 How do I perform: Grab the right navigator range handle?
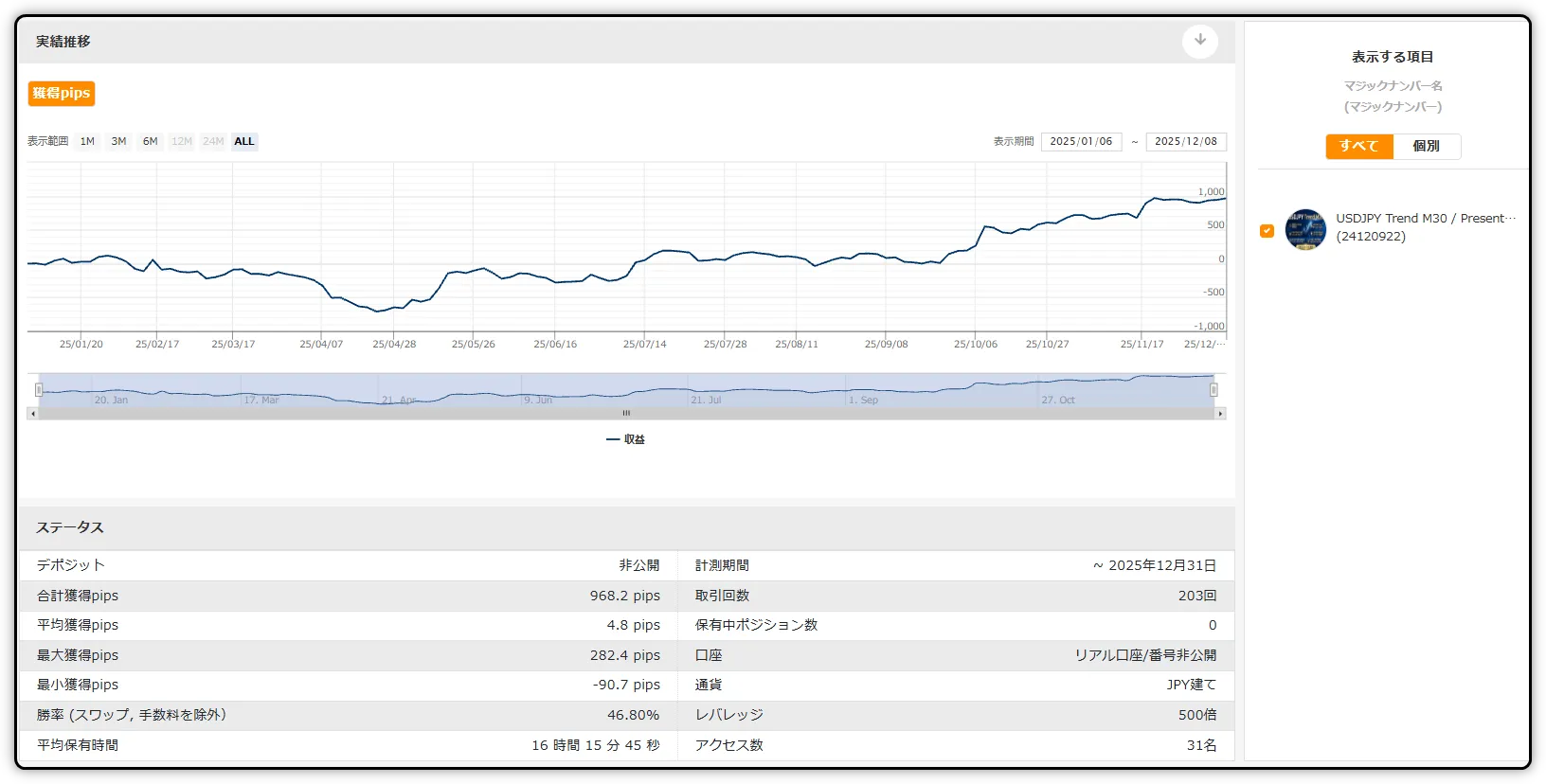[x=1213, y=390]
